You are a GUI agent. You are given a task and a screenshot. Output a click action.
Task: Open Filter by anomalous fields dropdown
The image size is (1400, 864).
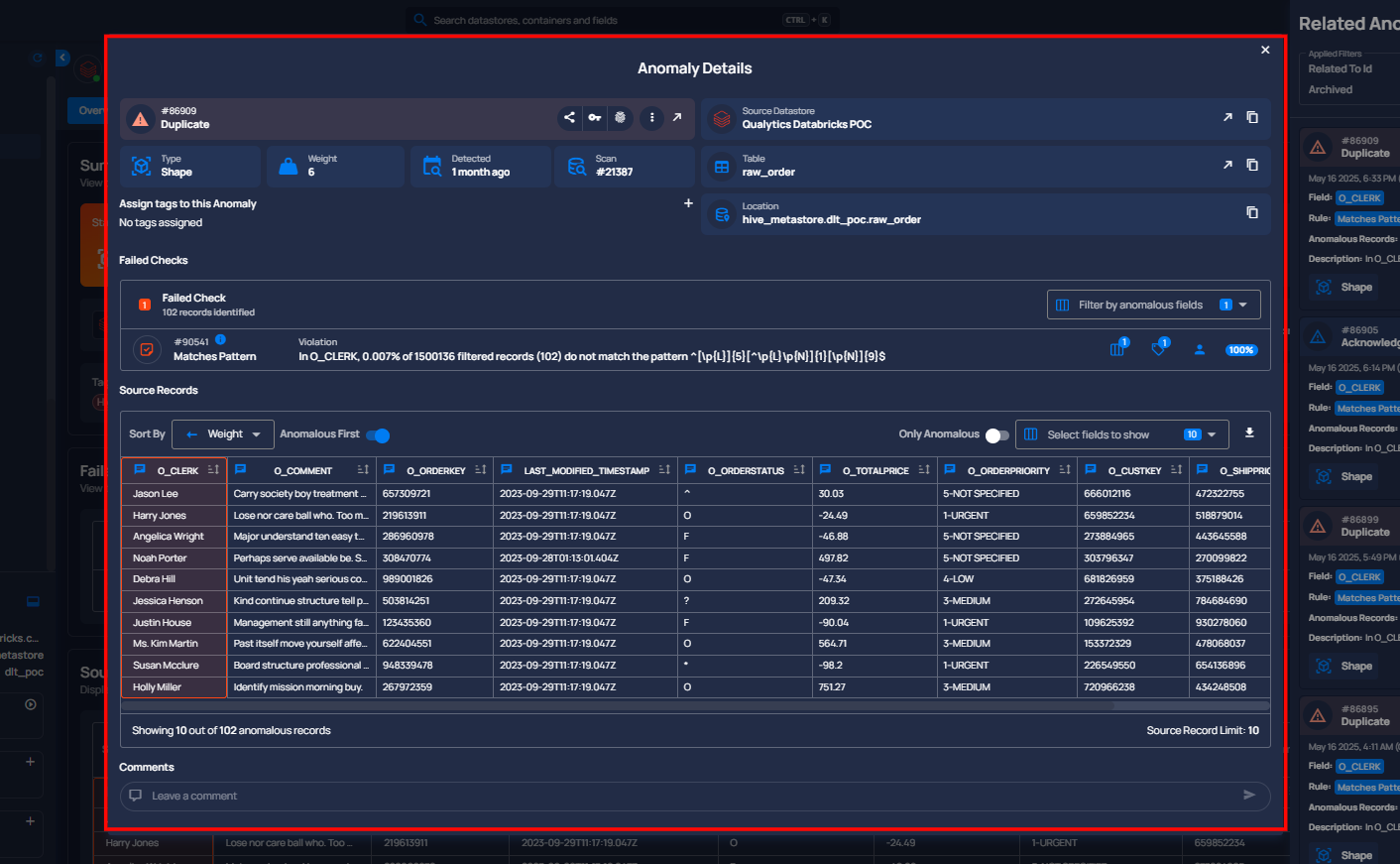tap(1154, 305)
